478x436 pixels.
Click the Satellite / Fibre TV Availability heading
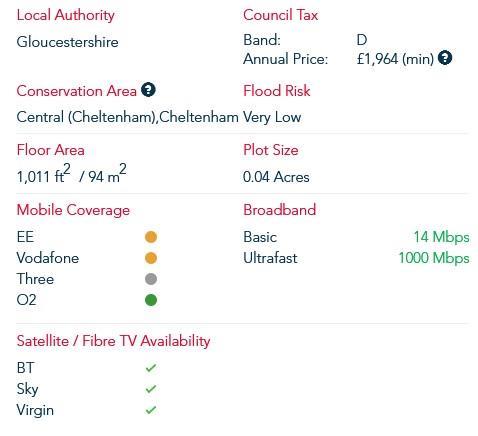click(113, 341)
